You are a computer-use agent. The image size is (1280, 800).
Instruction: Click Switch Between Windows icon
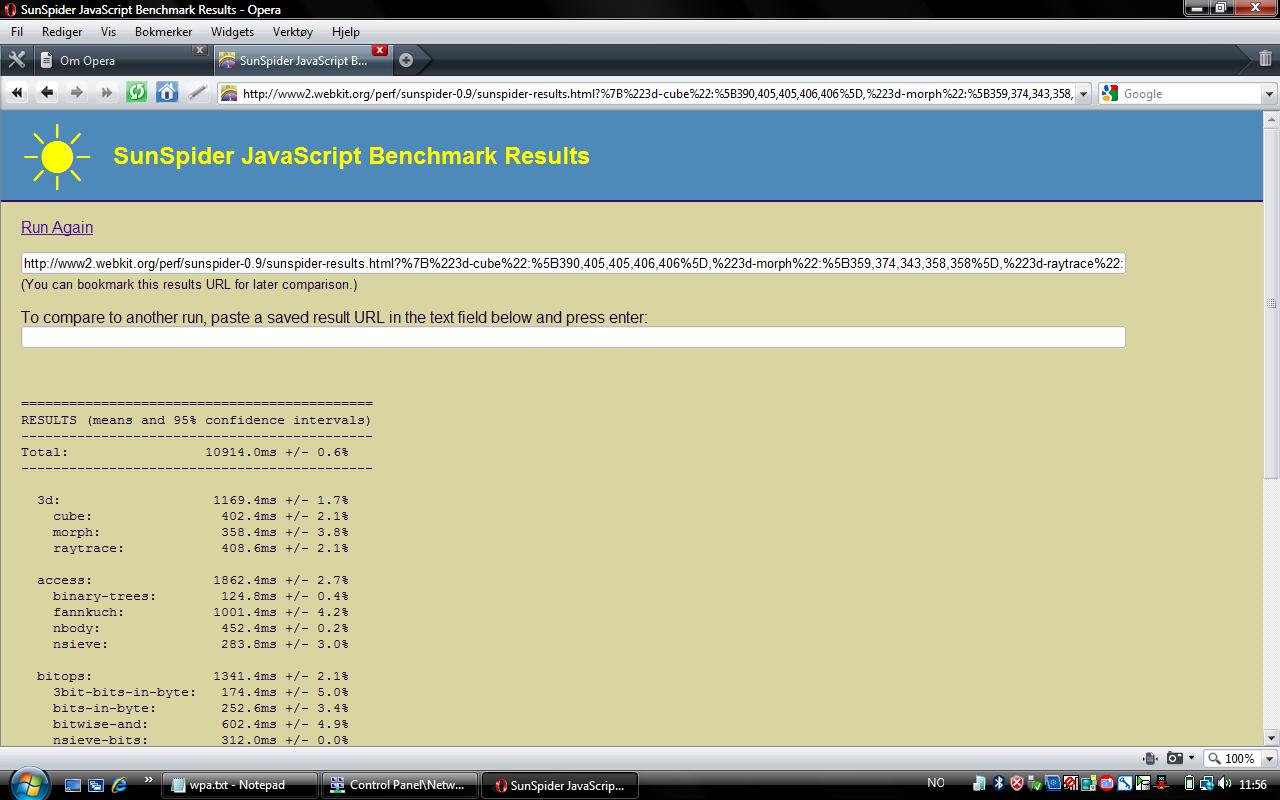click(96, 785)
